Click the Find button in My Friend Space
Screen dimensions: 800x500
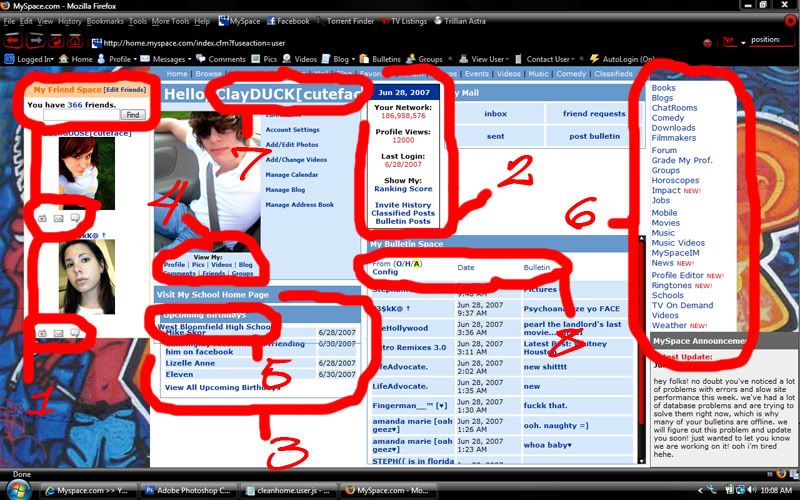pos(133,115)
